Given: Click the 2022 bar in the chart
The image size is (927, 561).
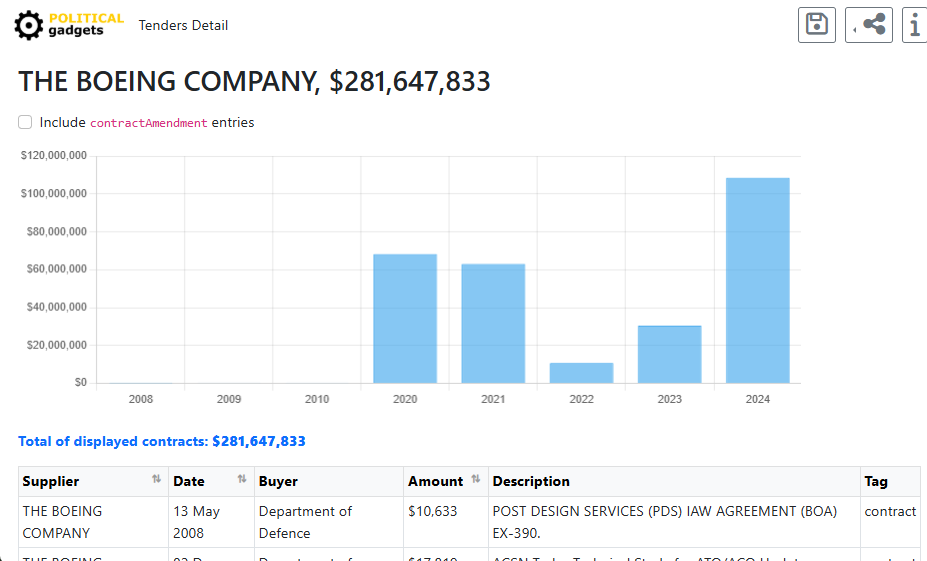Looking at the screenshot, I should coord(581,373).
